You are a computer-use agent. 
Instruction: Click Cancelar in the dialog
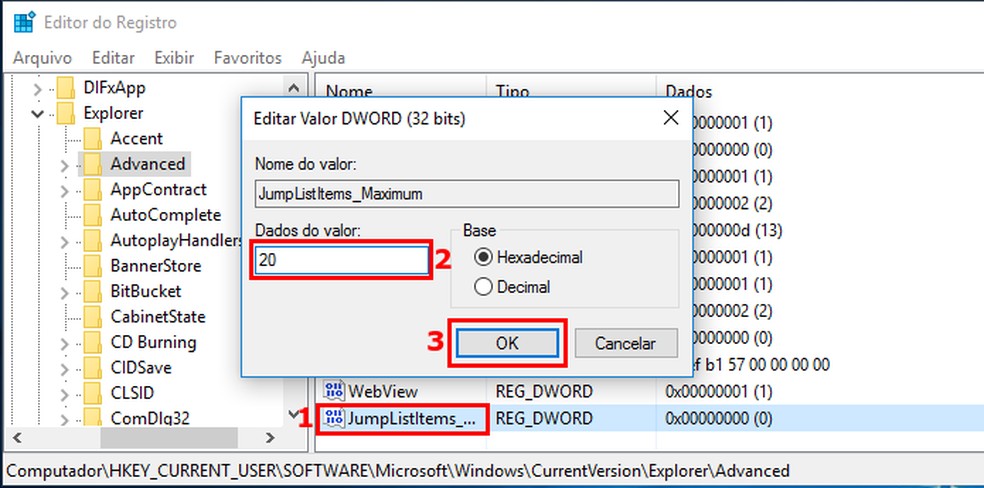click(626, 343)
